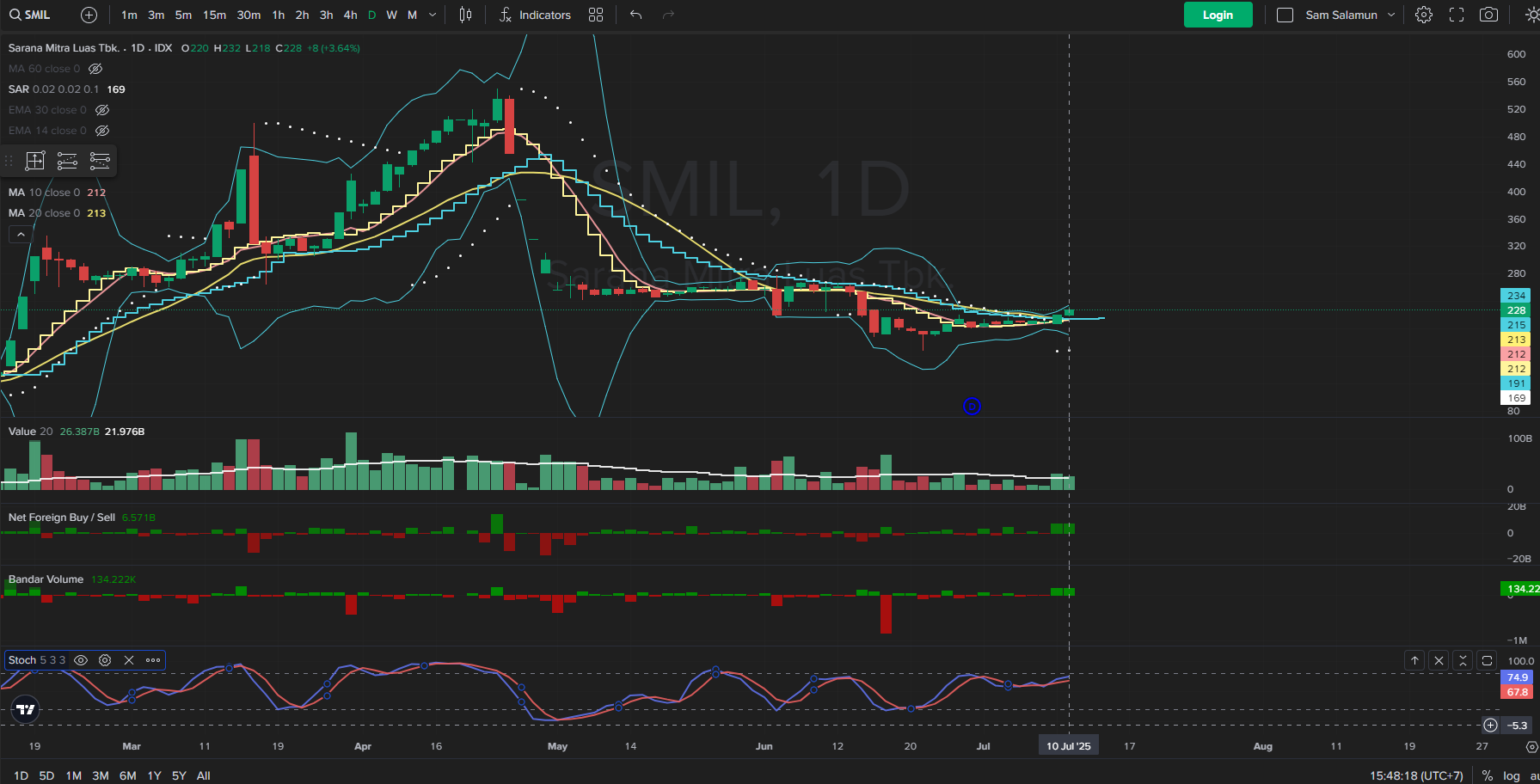This screenshot has width=1540, height=784.
Task: Delete the Stoch pane
Action: coord(1439,660)
